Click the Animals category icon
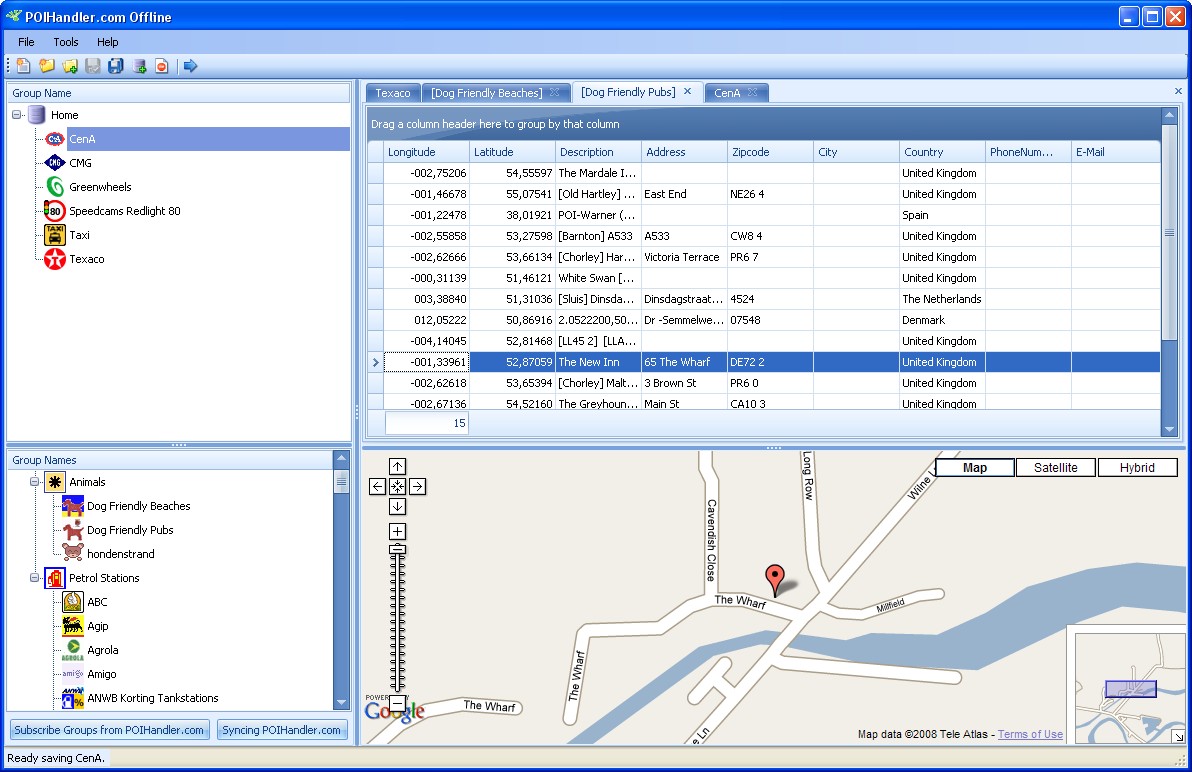Viewport: 1192px width, 772px height. [55, 482]
